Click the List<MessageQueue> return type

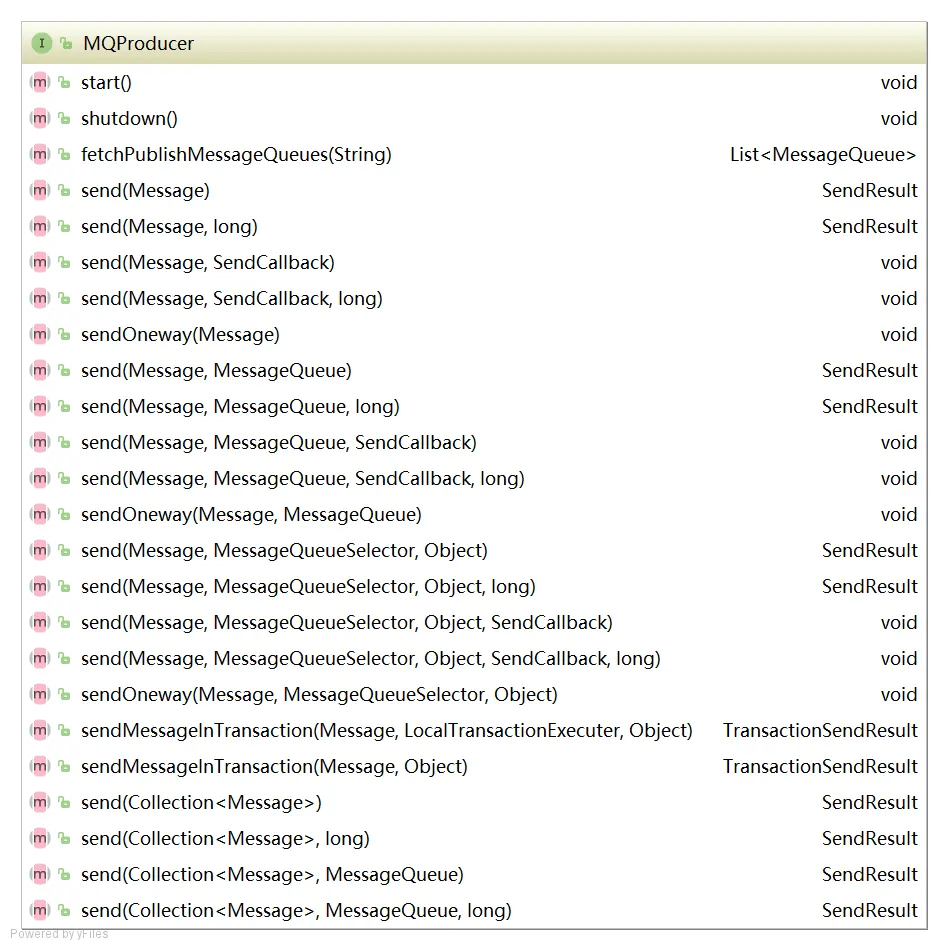(x=823, y=154)
